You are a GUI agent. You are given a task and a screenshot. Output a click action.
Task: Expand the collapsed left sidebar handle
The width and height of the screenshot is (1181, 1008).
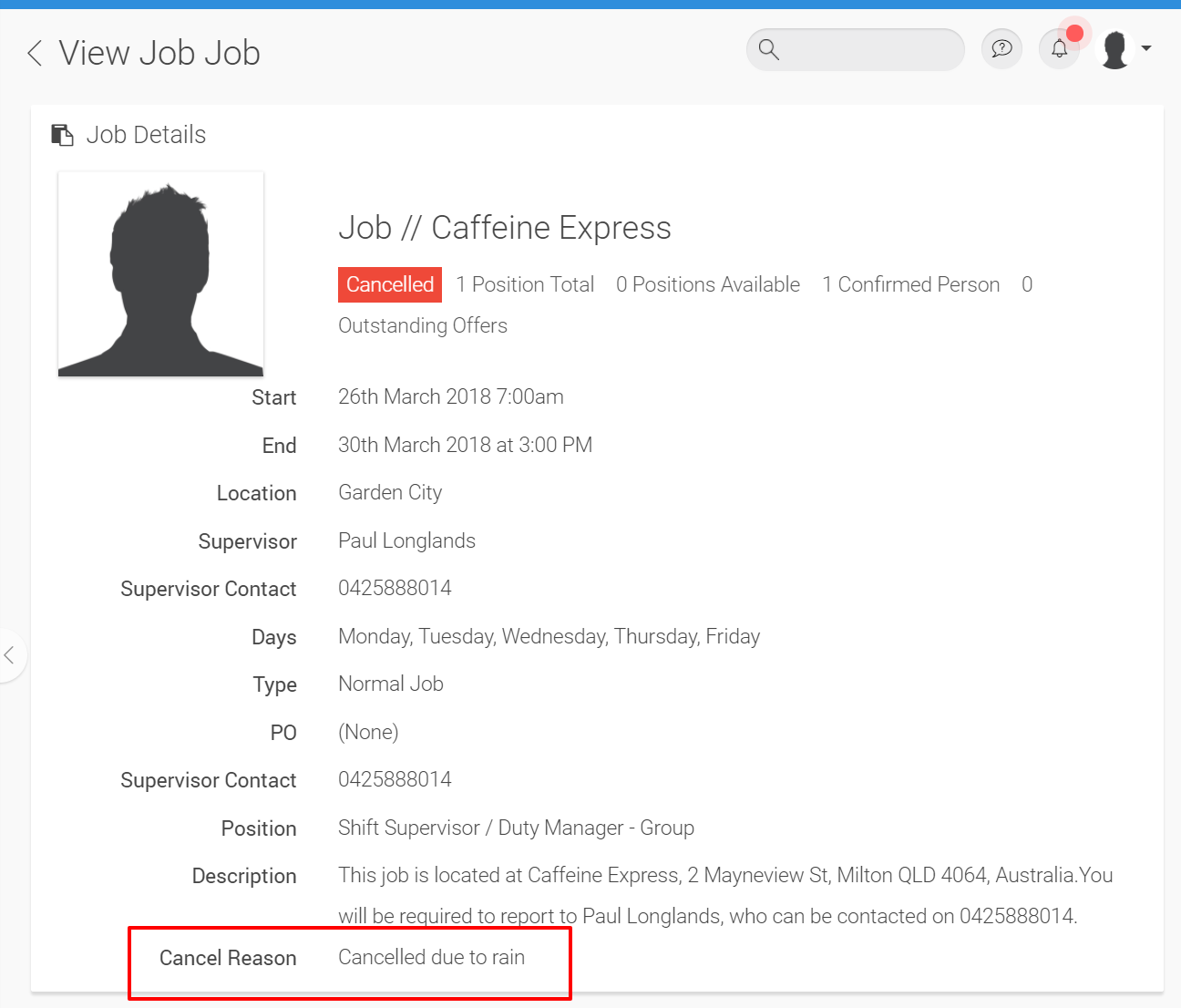(10, 654)
